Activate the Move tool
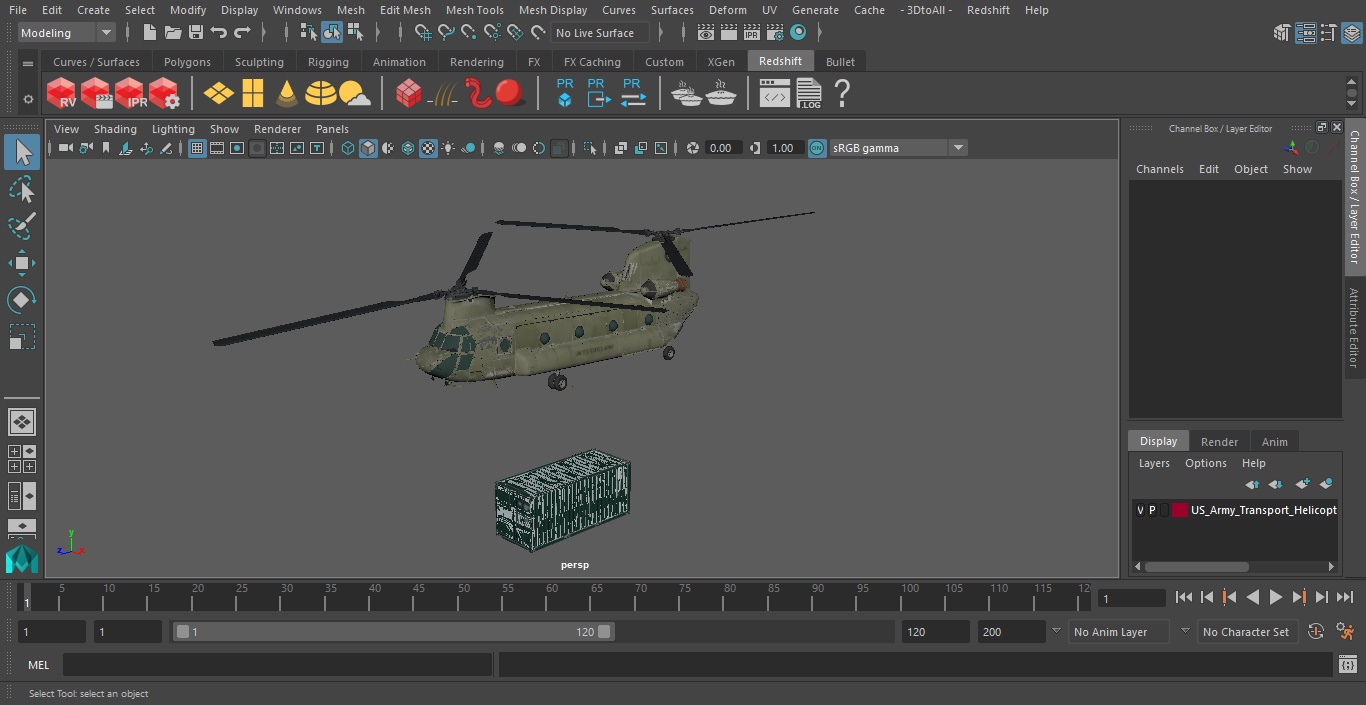 coord(22,263)
